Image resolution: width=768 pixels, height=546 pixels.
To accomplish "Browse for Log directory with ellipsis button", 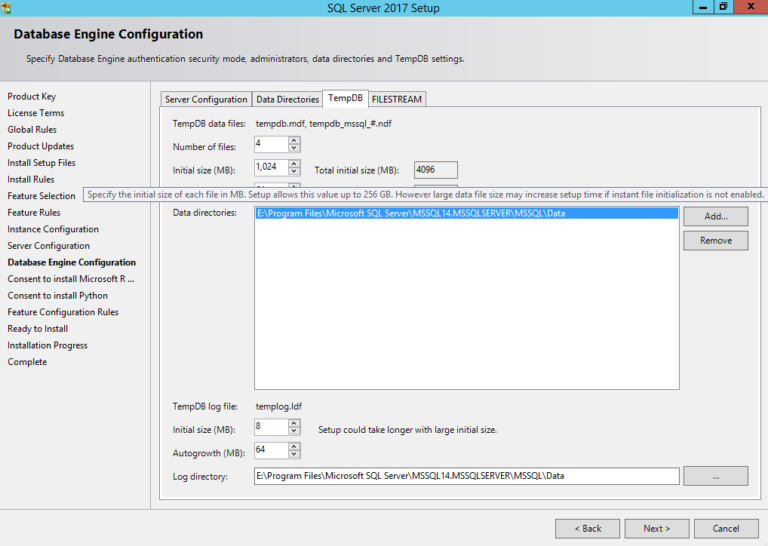I will [716, 476].
